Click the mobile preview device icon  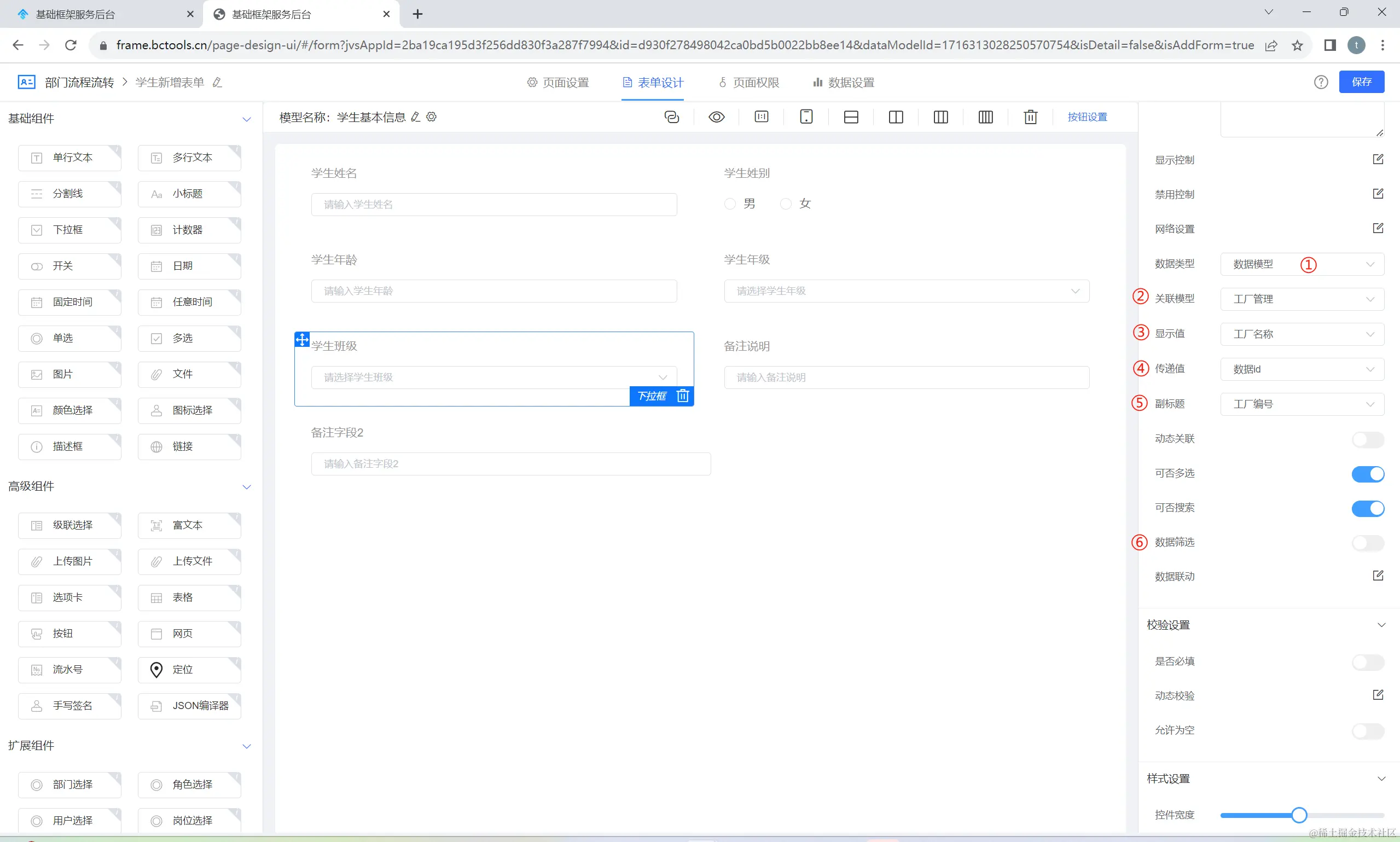pos(806,117)
